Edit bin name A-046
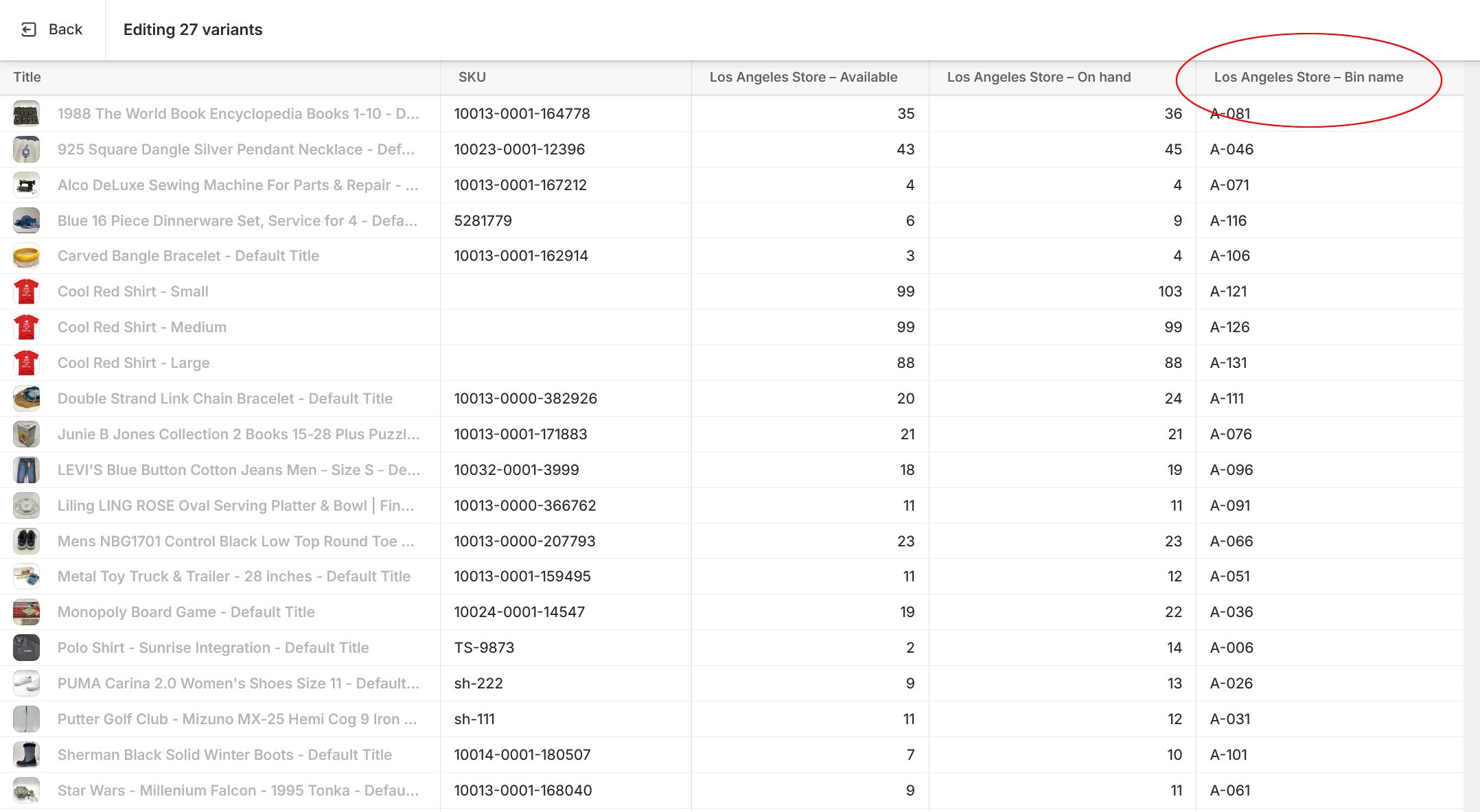The width and height of the screenshot is (1480, 812). point(1330,150)
